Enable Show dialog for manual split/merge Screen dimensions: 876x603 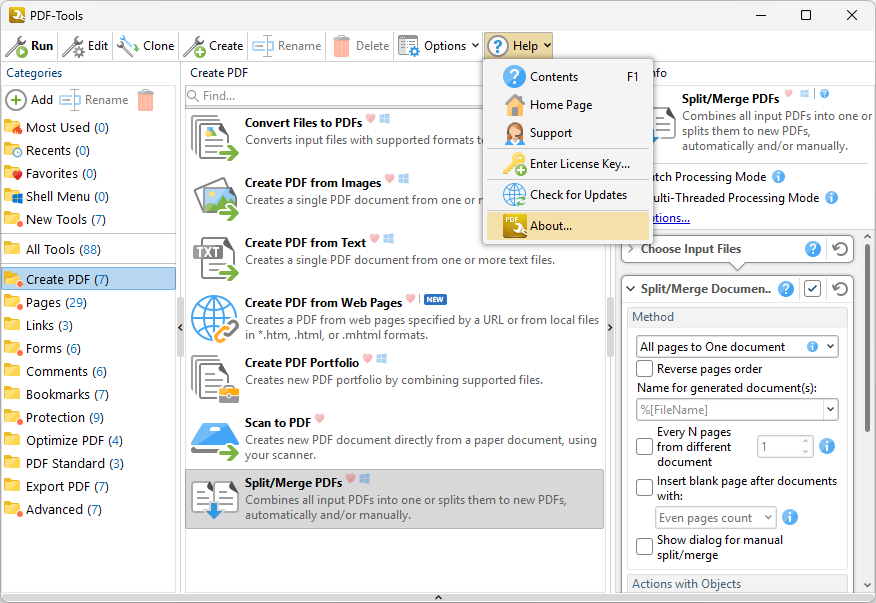tap(644, 547)
